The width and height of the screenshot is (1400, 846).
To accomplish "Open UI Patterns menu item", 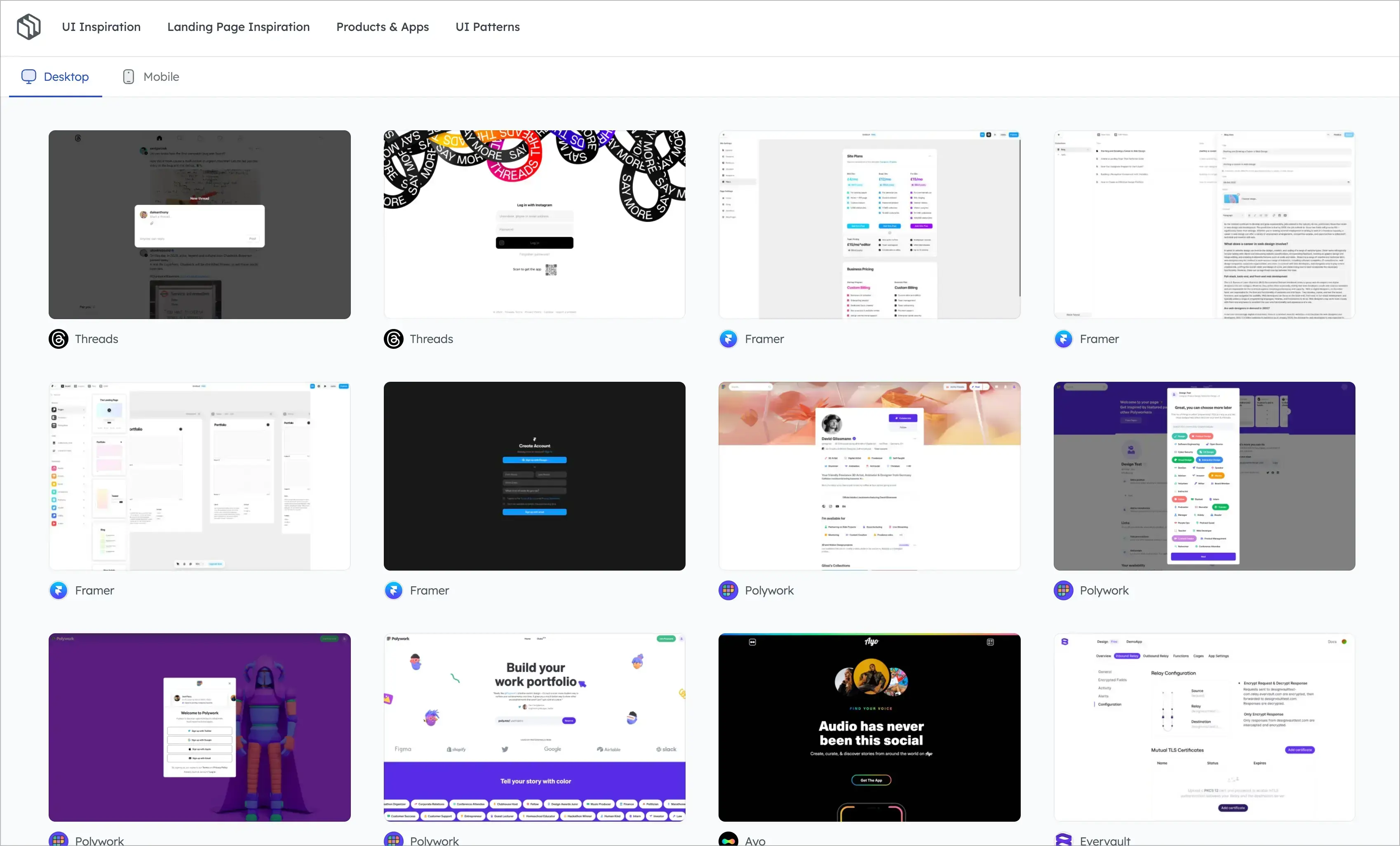I will (488, 27).
